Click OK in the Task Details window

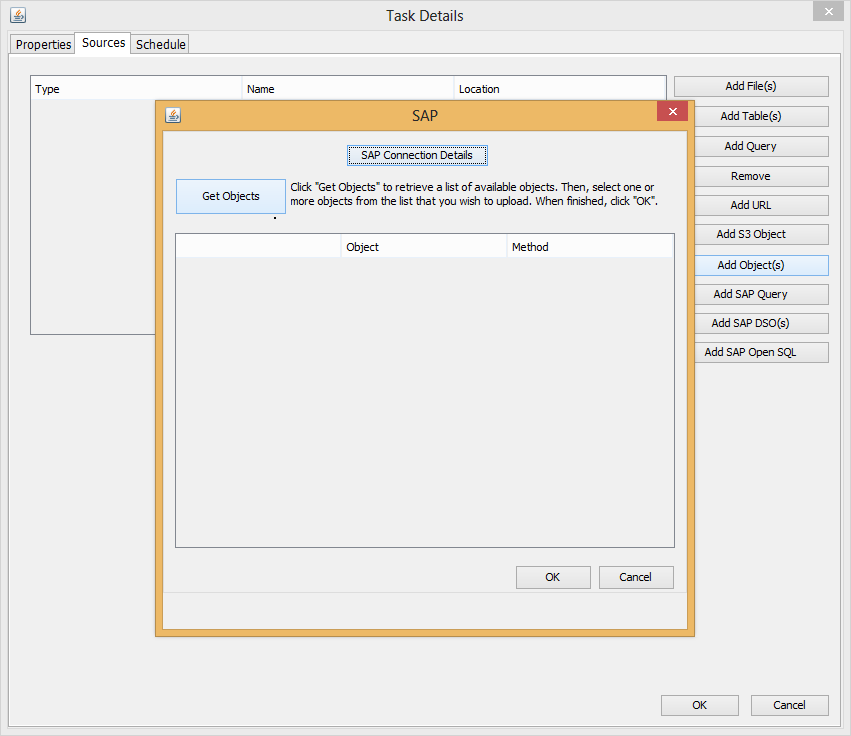[699, 705]
